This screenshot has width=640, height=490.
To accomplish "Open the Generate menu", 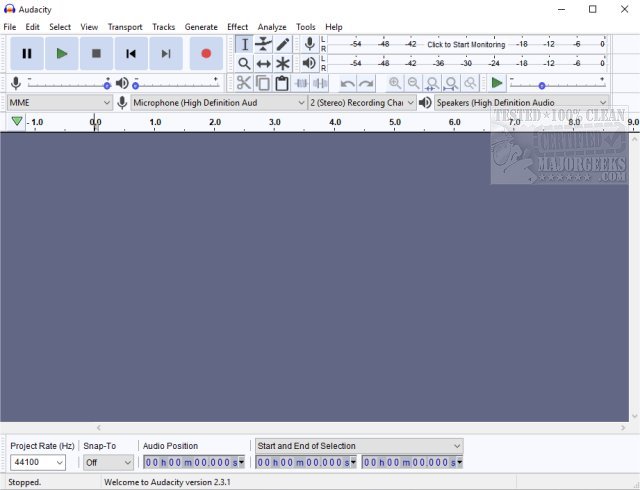I will click(201, 27).
